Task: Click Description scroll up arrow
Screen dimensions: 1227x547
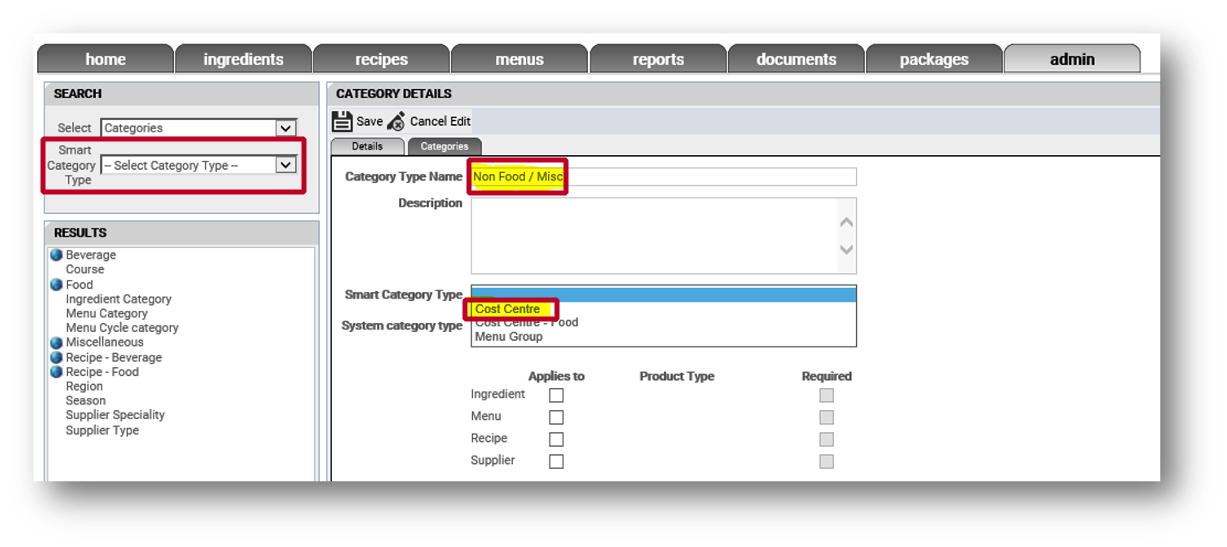Action: [x=847, y=222]
